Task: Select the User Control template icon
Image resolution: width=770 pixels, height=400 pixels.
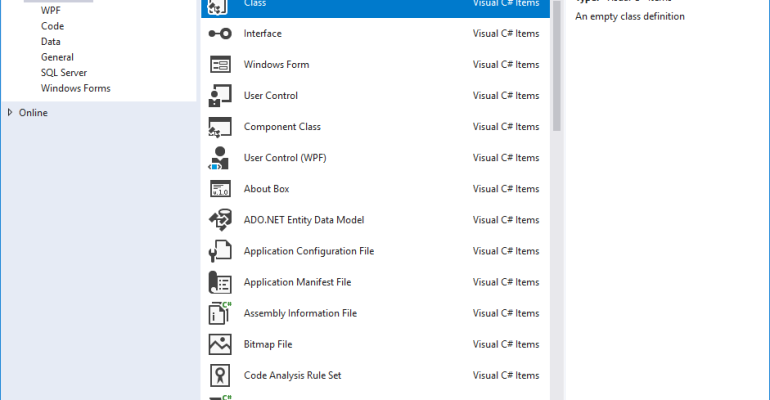Action: pos(220,96)
